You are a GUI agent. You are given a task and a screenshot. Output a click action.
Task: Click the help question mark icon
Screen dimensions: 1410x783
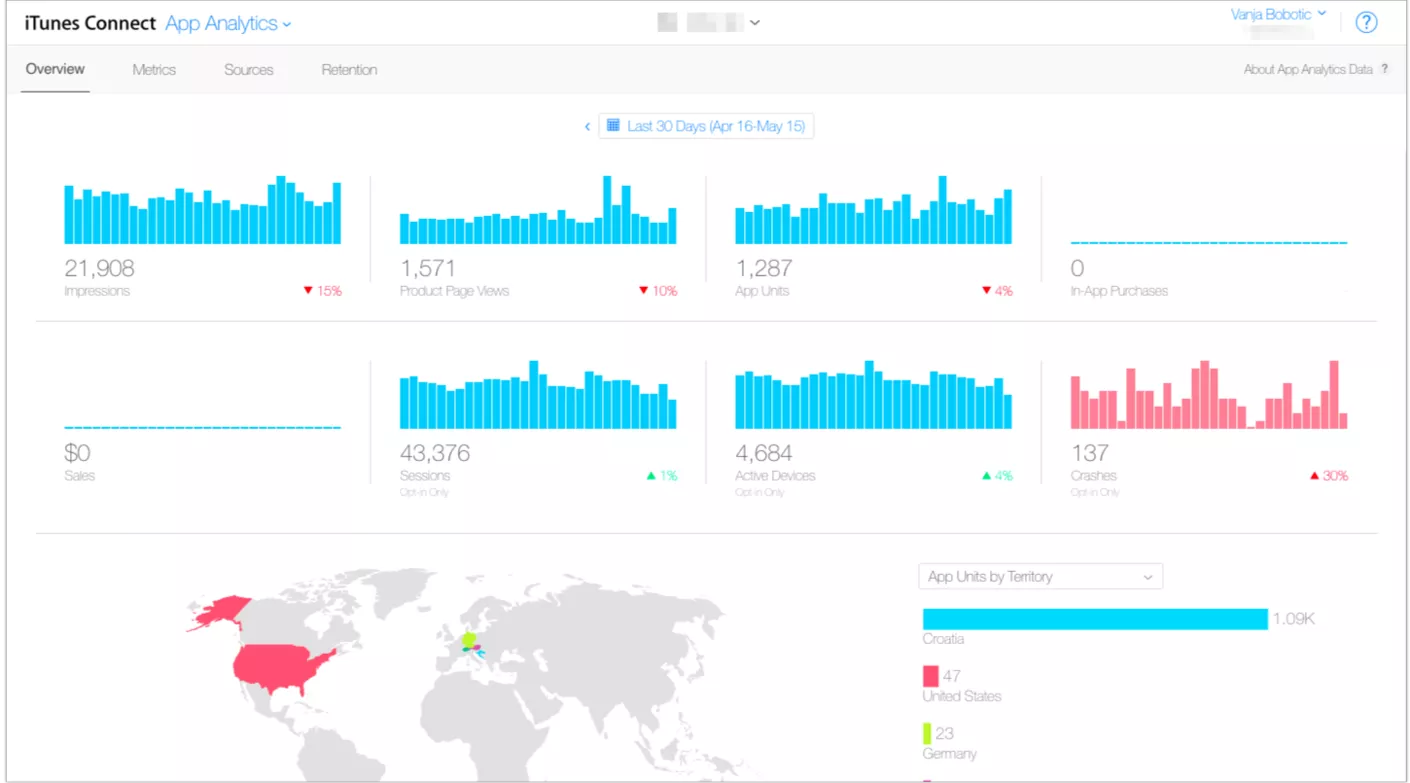coord(1366,23)
